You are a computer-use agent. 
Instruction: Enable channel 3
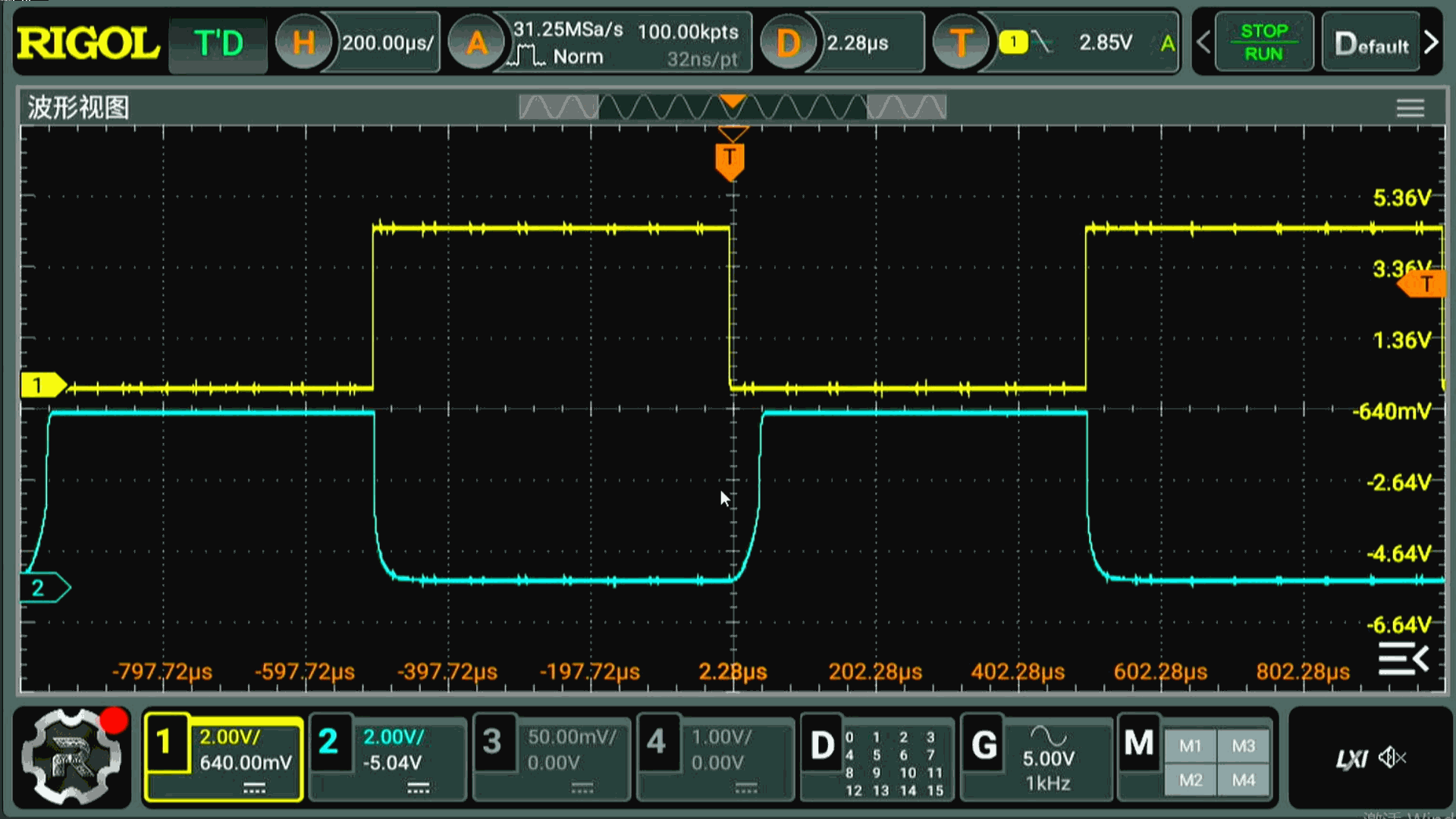492,742
